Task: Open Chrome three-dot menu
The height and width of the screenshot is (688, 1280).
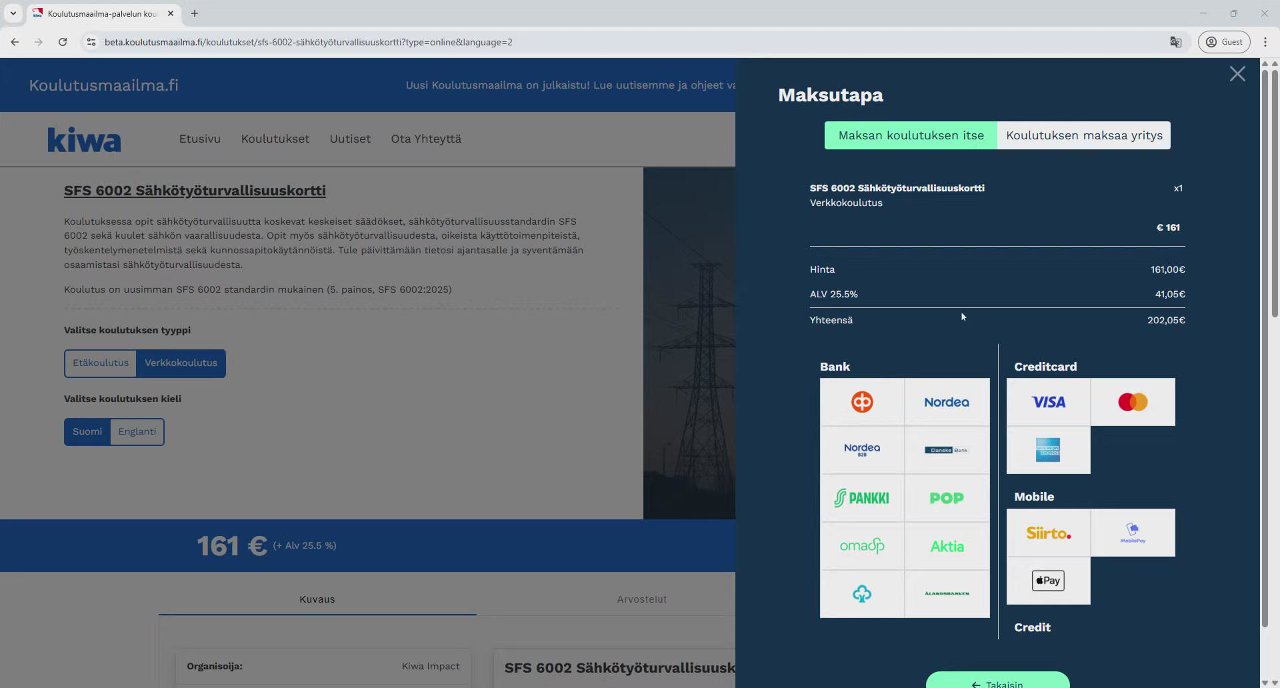Action: 1265,42
